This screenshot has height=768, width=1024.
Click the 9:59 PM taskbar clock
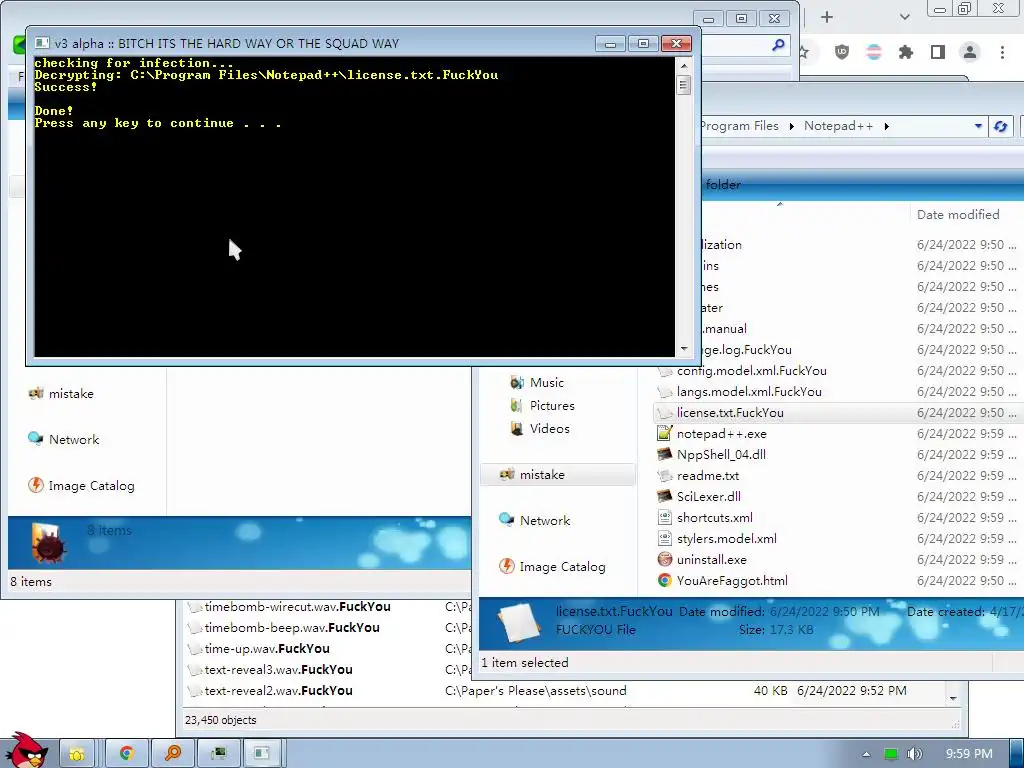pyautogui.click(x=969, y=754)
